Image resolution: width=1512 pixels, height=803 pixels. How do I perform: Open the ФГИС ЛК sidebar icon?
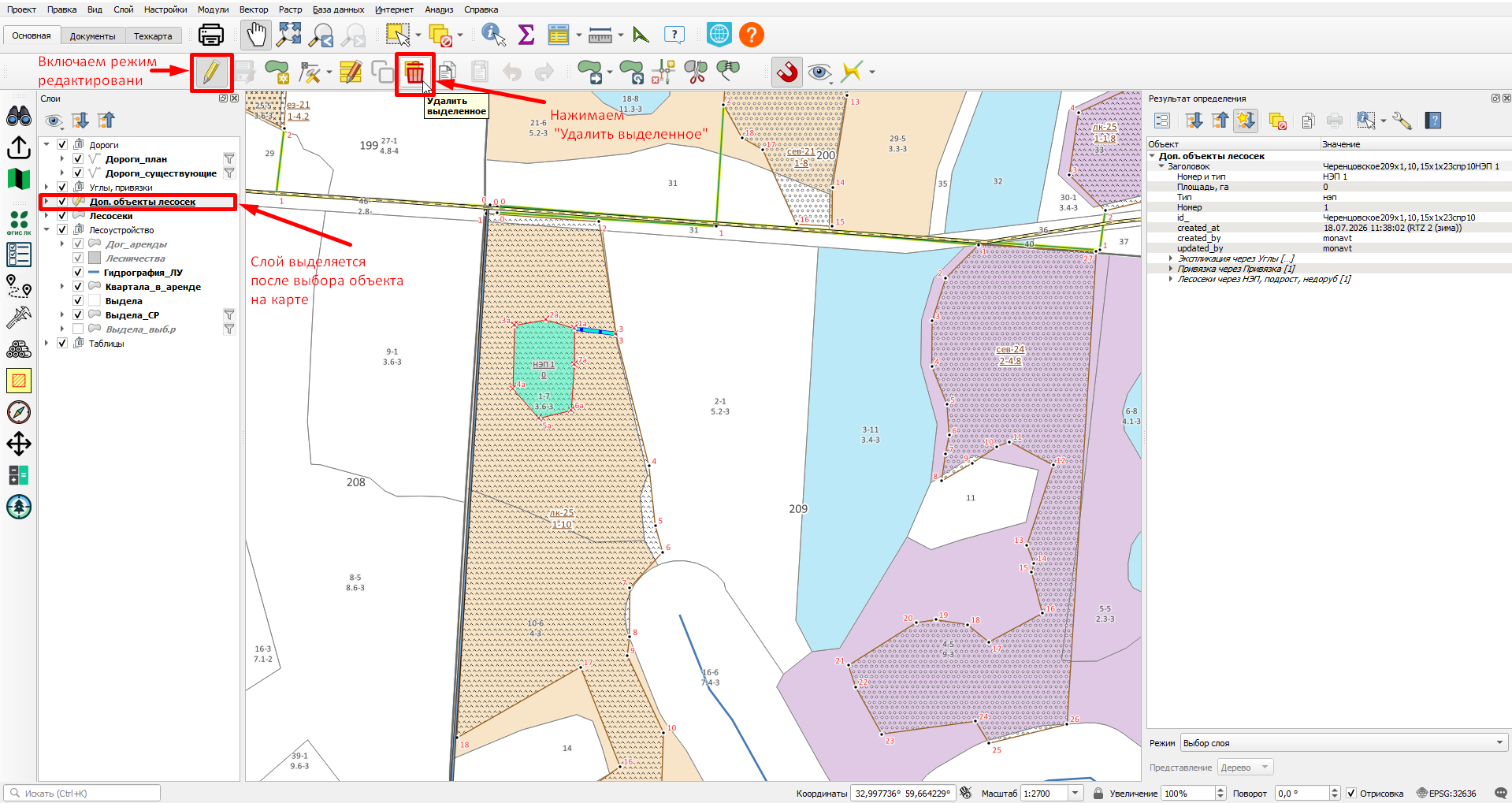coord(19,222)
